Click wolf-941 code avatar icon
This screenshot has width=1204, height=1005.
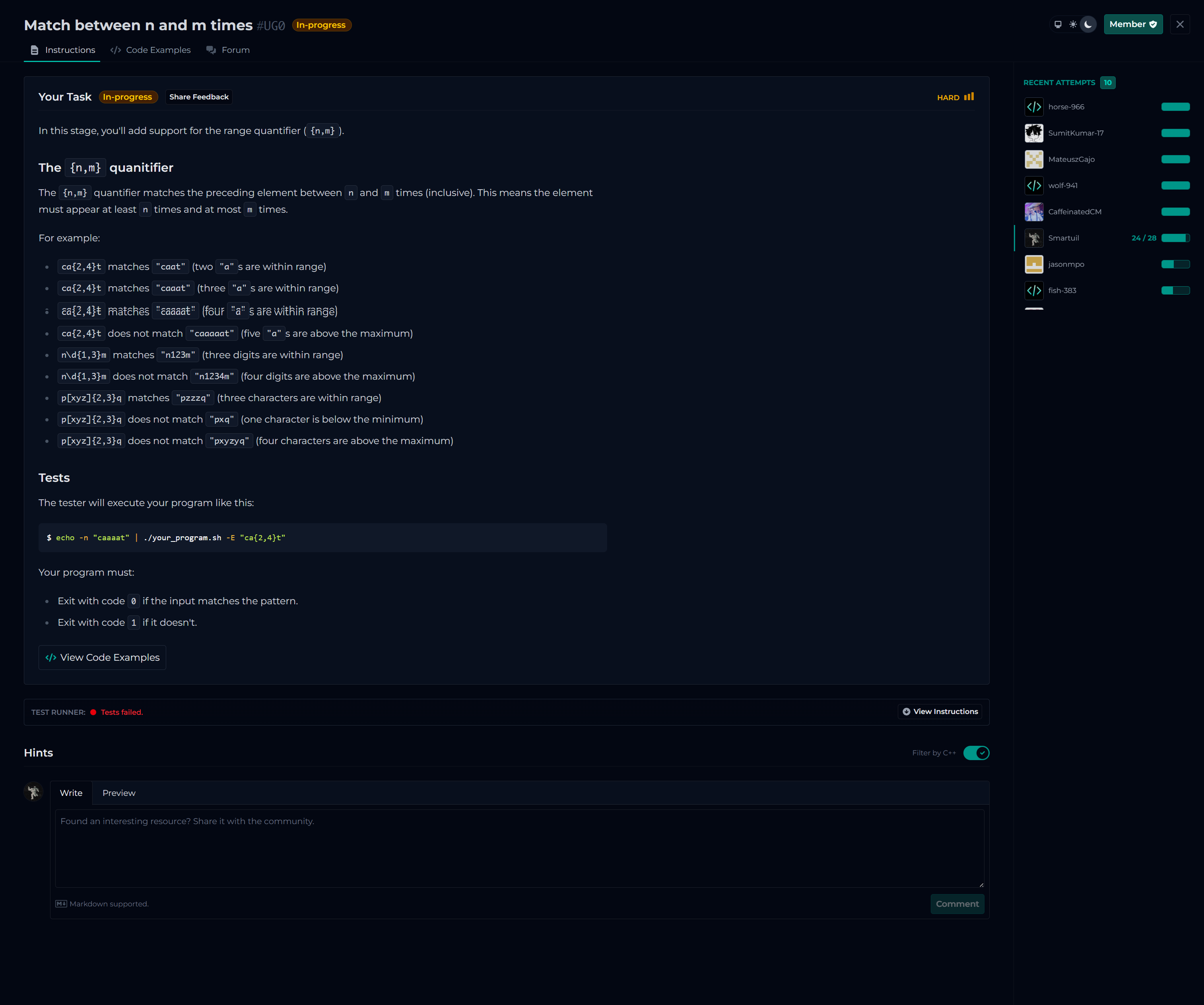tap(1034, 186)
